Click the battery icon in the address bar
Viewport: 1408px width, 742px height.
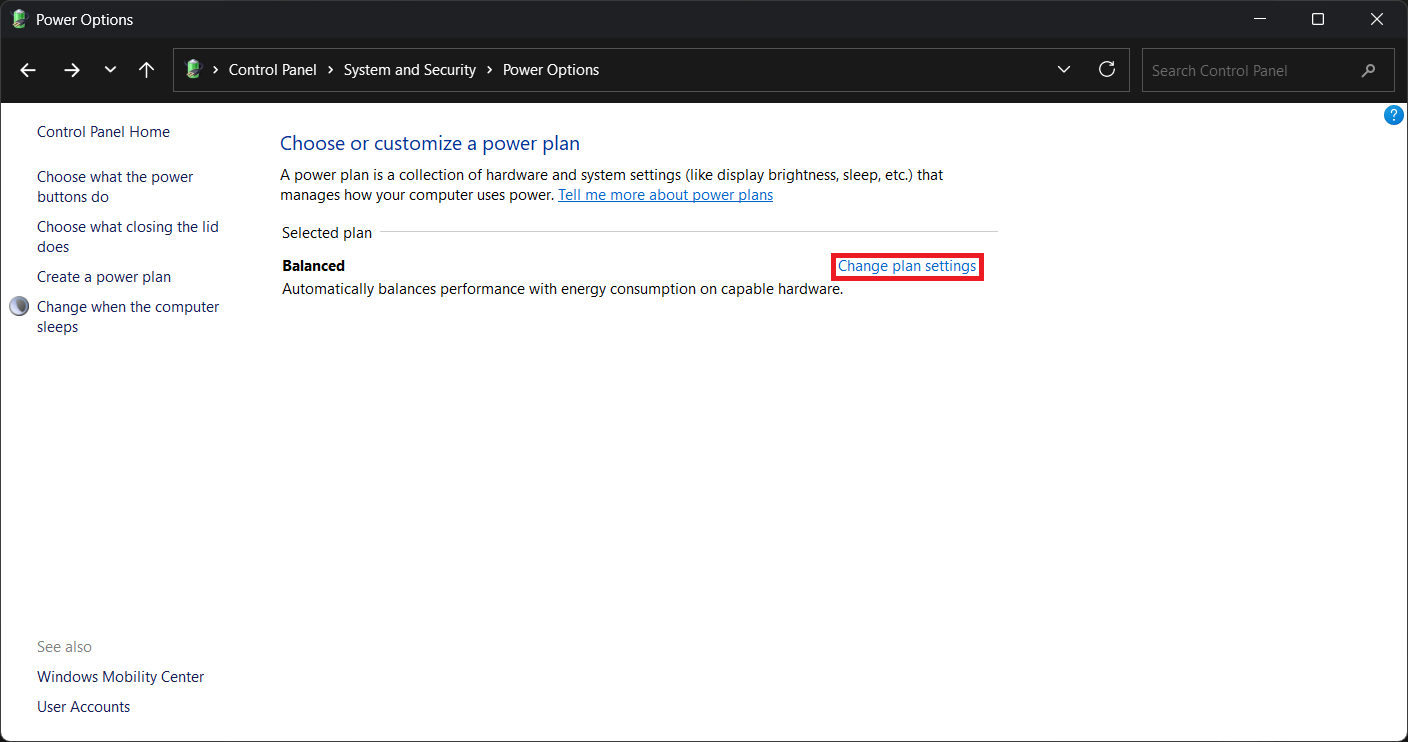[194, 70]
